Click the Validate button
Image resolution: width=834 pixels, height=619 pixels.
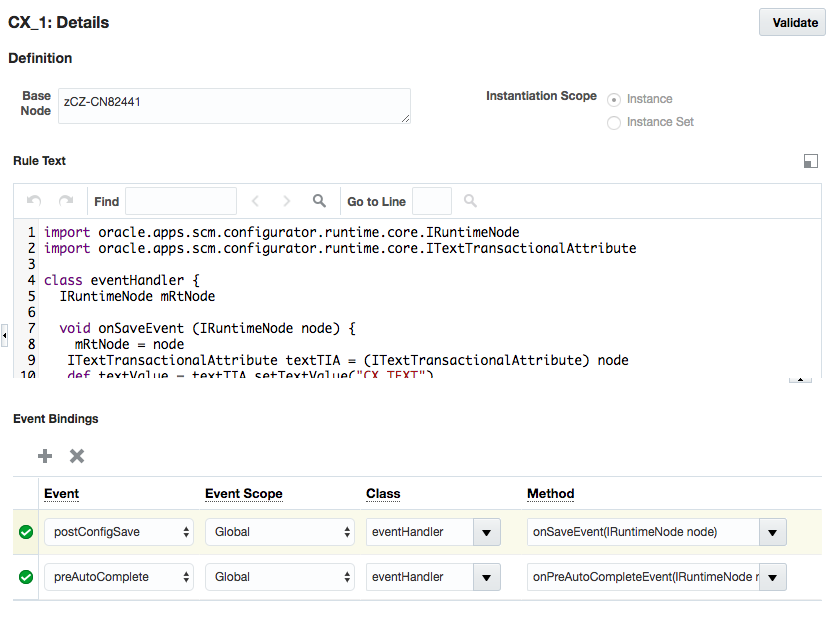(794, 22)
